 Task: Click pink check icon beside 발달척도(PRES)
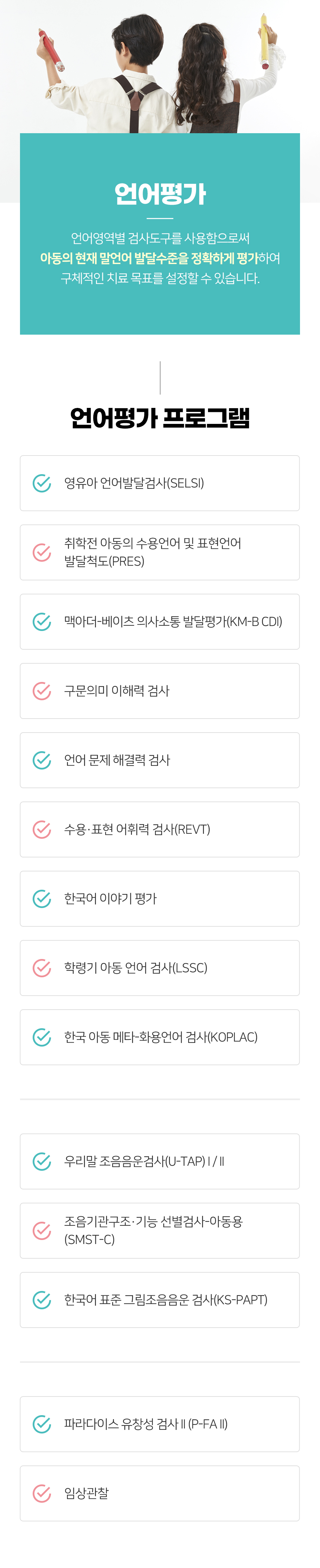click(41, 552)
